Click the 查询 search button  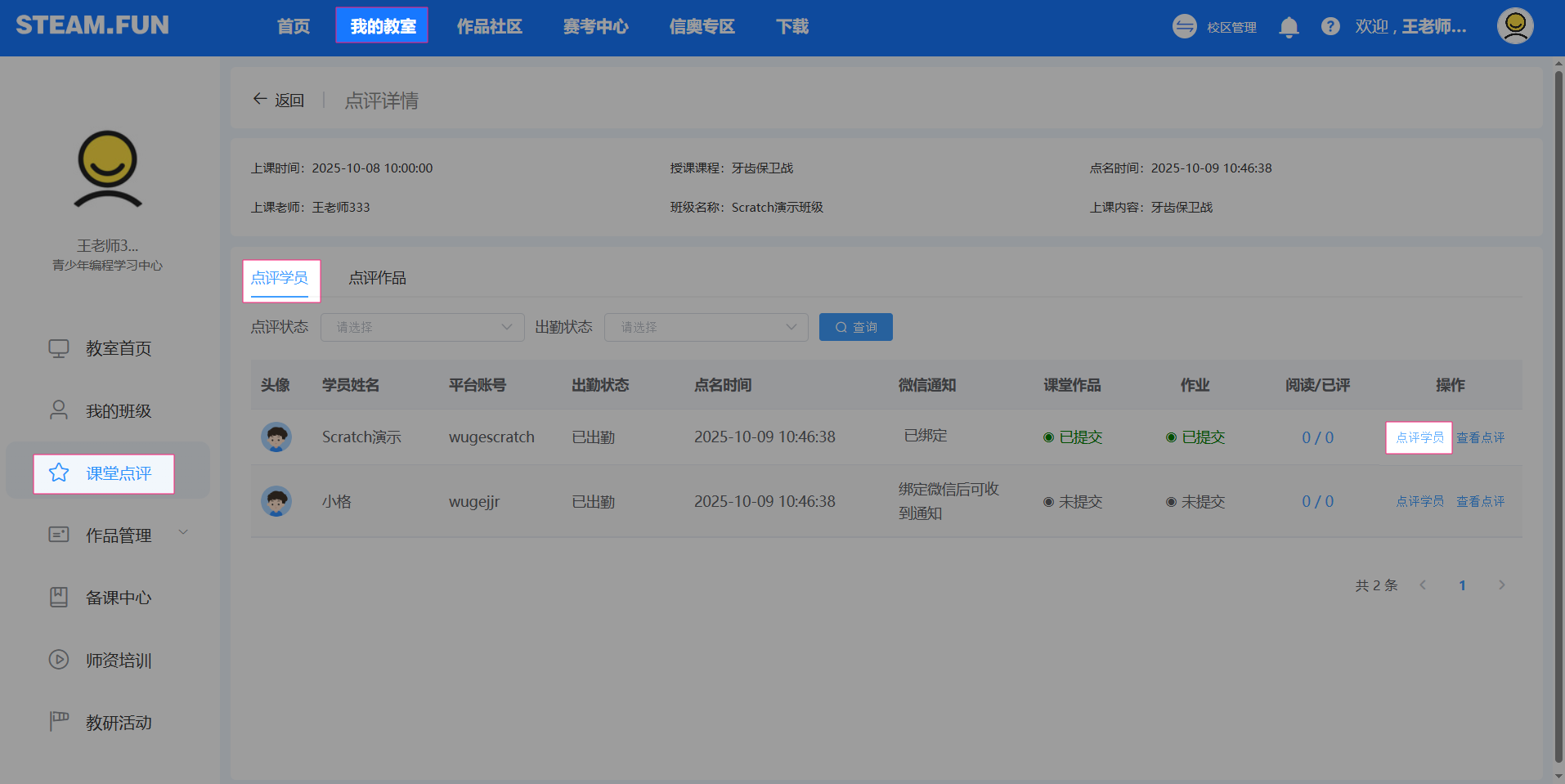(x=855, y=327)
